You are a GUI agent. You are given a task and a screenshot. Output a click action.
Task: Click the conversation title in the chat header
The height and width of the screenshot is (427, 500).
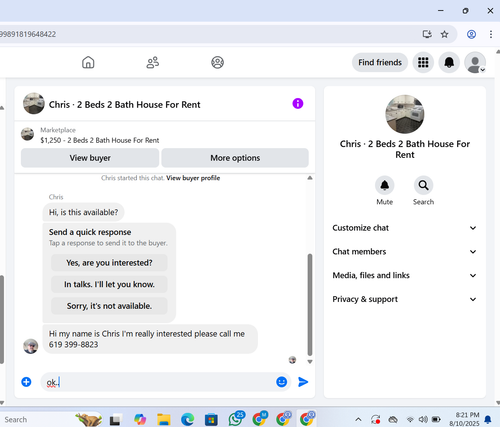tap(125, 105)
